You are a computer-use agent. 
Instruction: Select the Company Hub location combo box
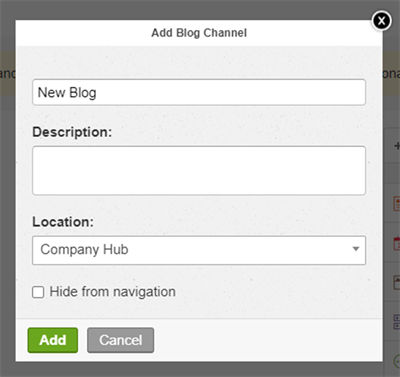pyautogui.click(x=199, y=250)
